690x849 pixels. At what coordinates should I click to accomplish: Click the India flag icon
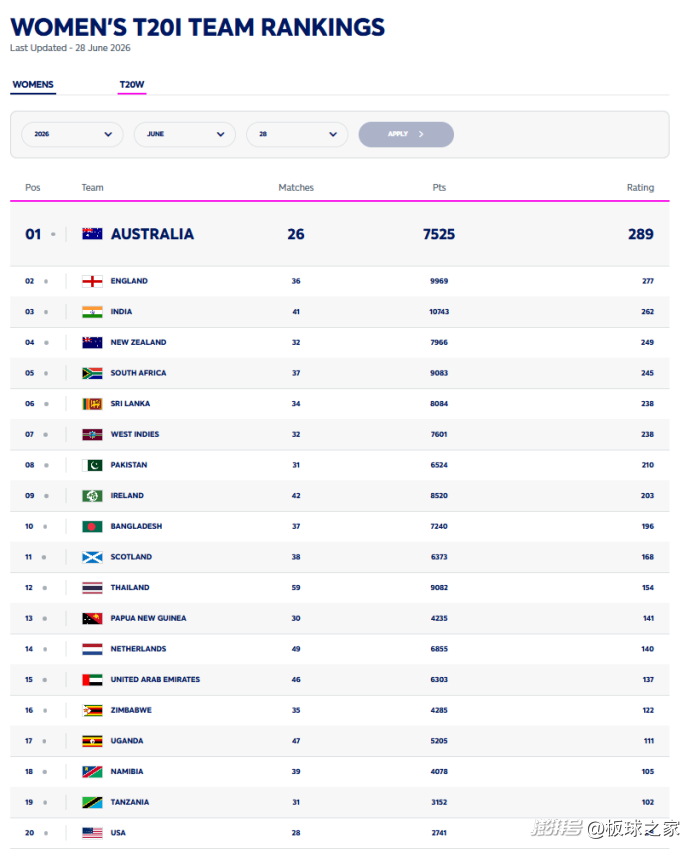tap(92, 312)
